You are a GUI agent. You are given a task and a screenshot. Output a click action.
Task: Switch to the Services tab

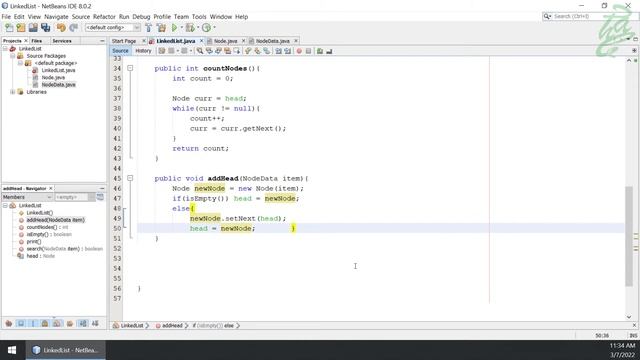pyautogui.click(x=62, y=41)
